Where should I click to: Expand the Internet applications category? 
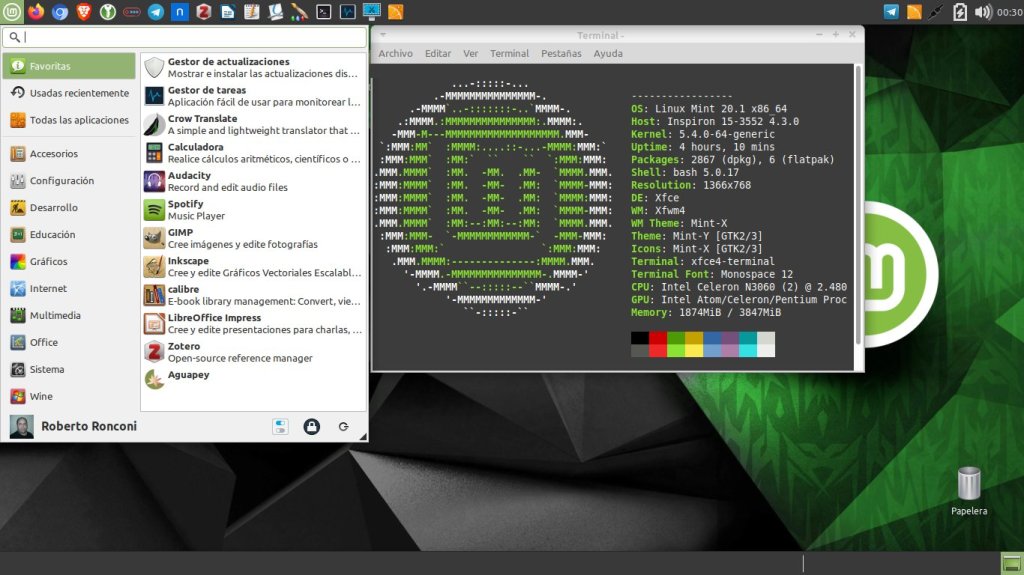point(48,288)
